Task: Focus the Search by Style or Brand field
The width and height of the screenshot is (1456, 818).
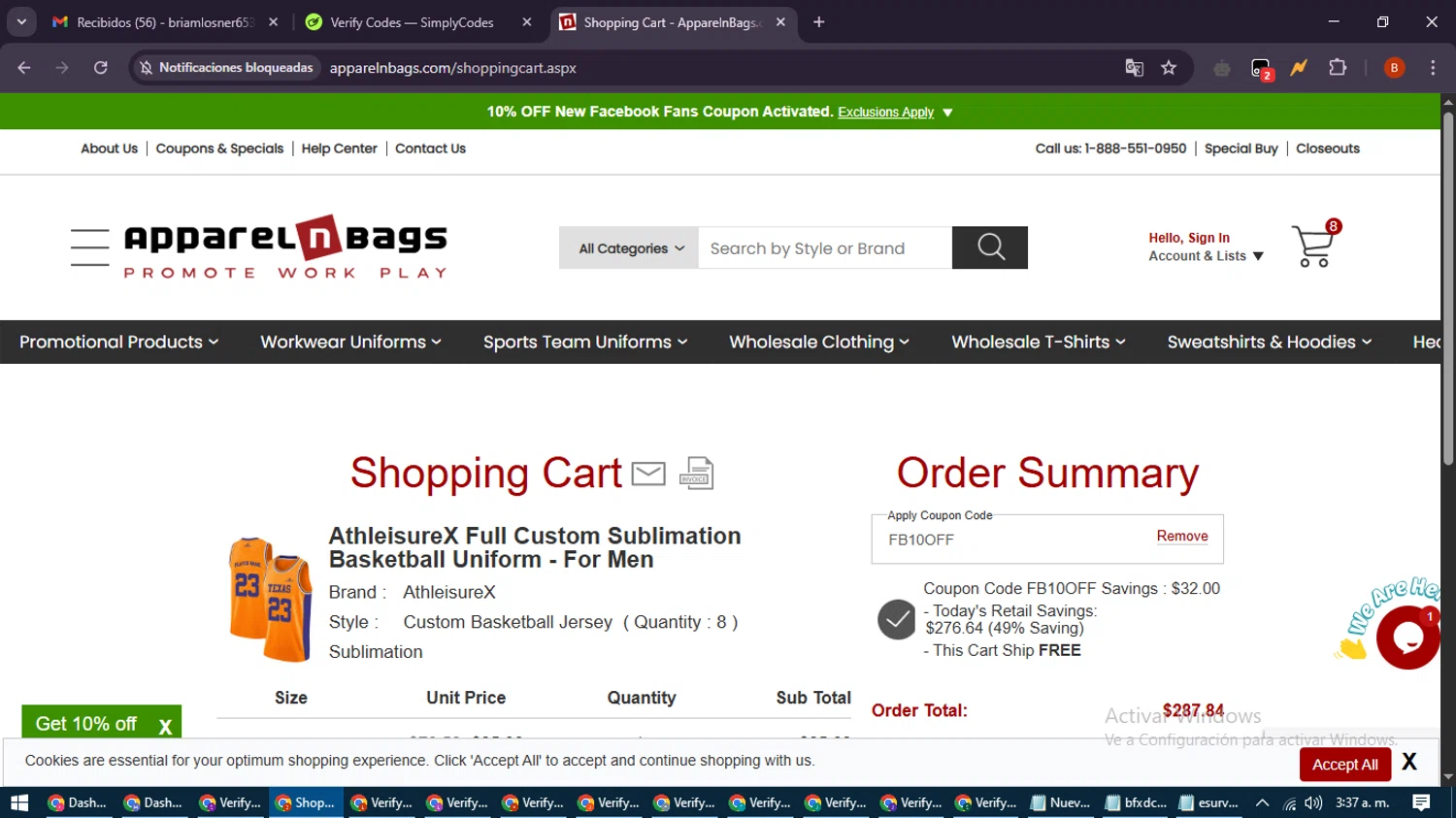Action: tap(824, 248)
